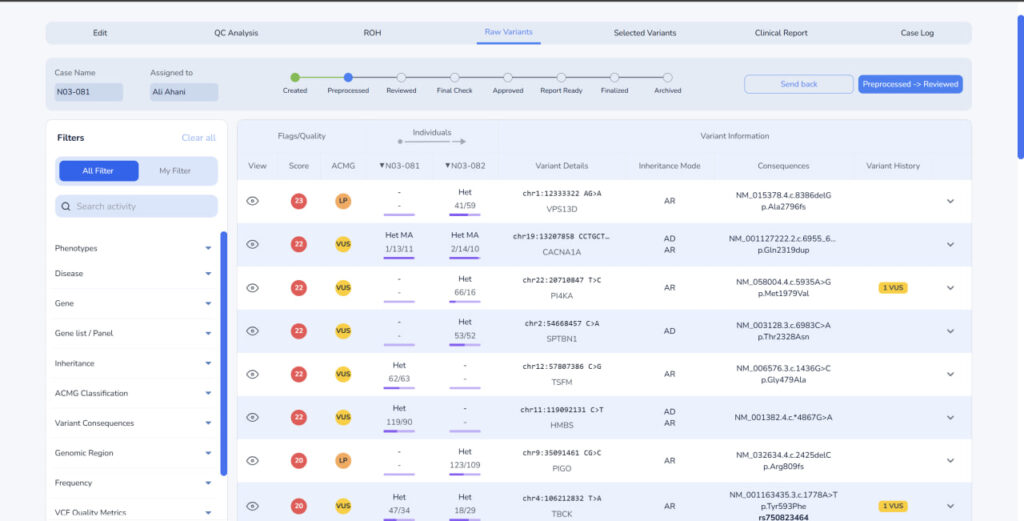Viewport: 1024px width, 521px height.
Task: Open the Edit tab
Action: coord(100,33)
